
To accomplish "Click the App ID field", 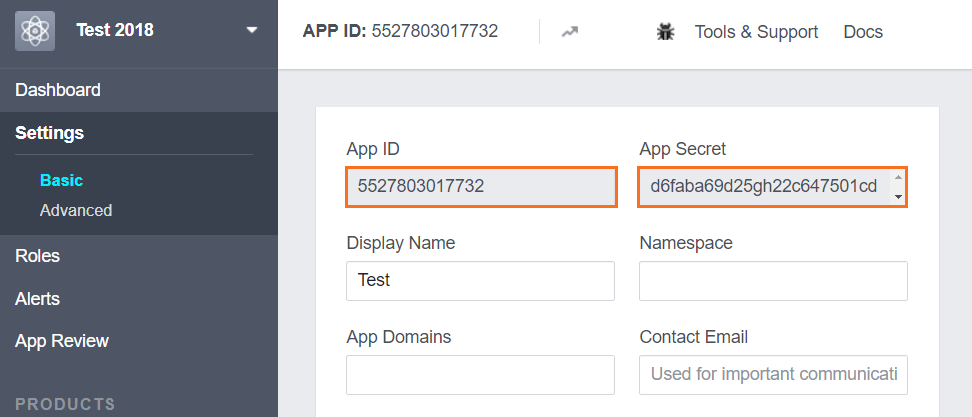I will pyautogui.click(x=480, y=187).
